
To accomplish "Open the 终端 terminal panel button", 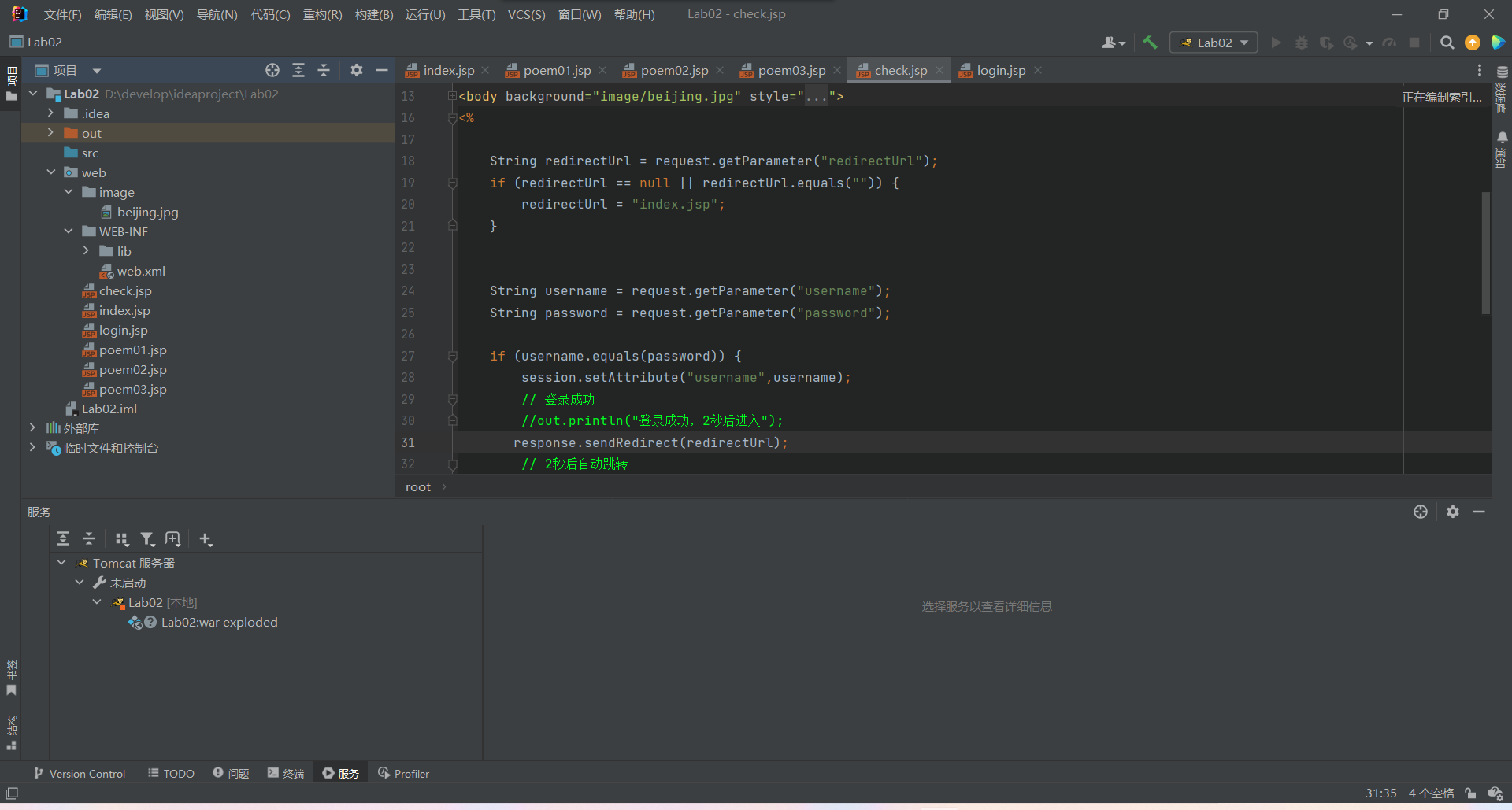I will click(x=286, y=774).
